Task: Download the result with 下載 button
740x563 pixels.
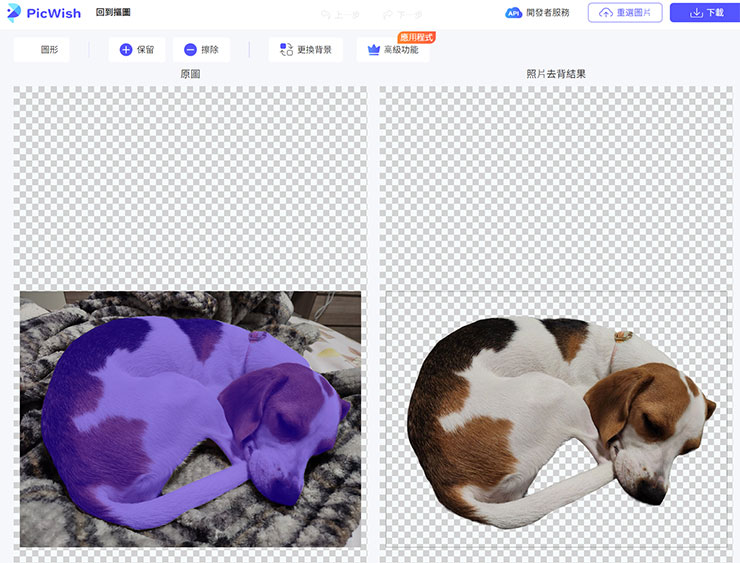Action: click(x=704, y=13)
